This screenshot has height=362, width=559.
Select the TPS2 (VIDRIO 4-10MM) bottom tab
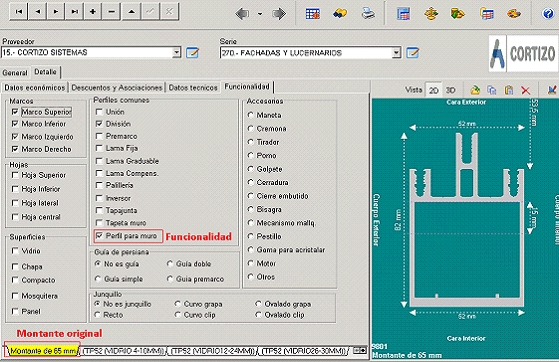(x=123, y=351)
